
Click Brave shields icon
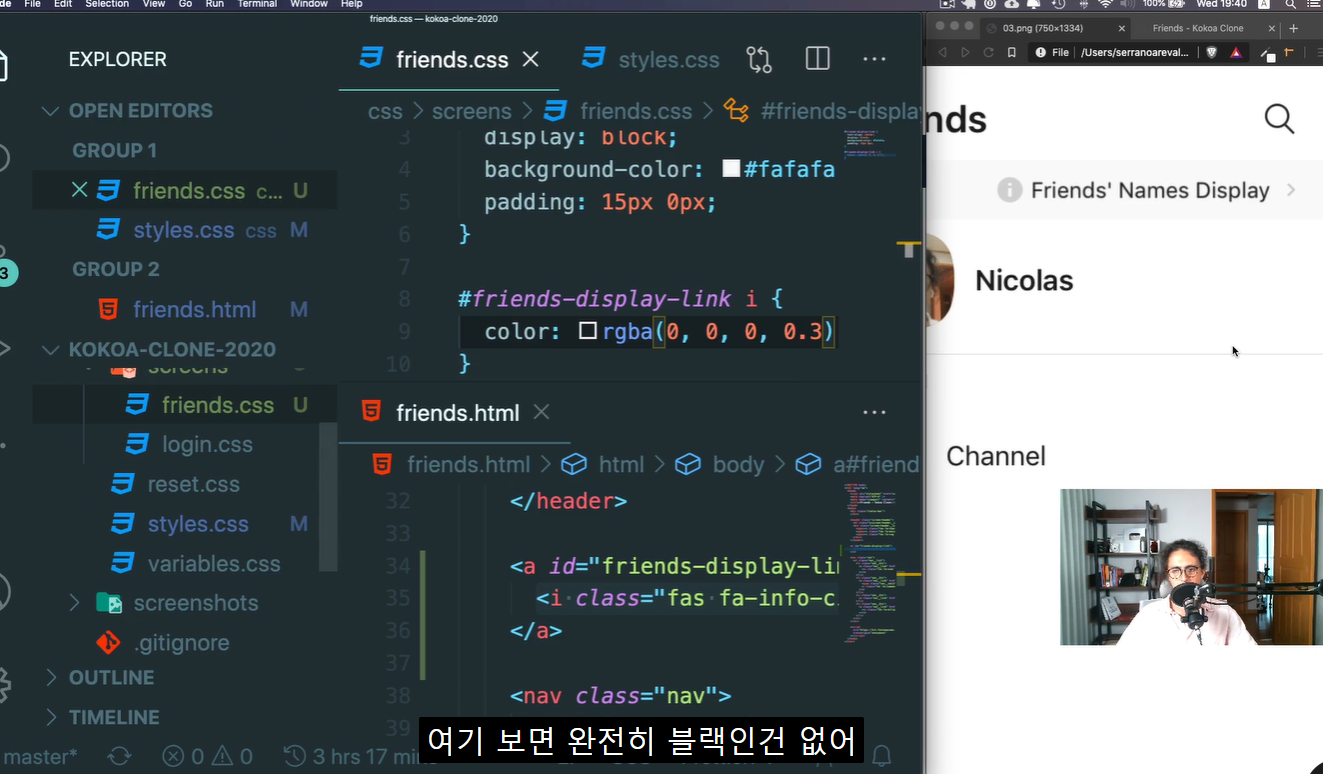point(1212,52)
